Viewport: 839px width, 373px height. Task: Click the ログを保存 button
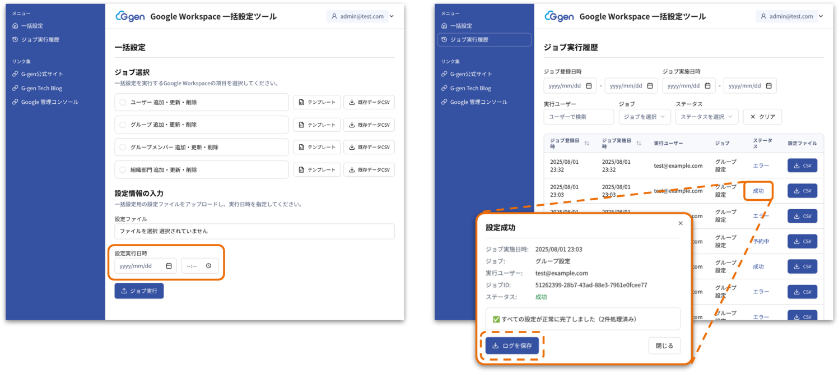[x=512, y=346]
